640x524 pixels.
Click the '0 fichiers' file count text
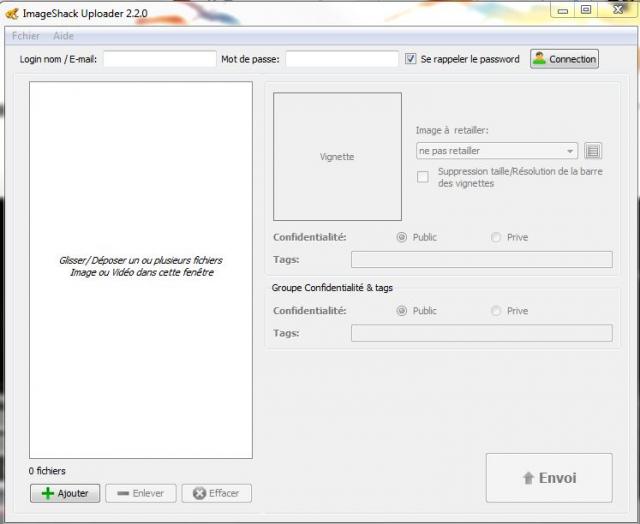(47, 471)
